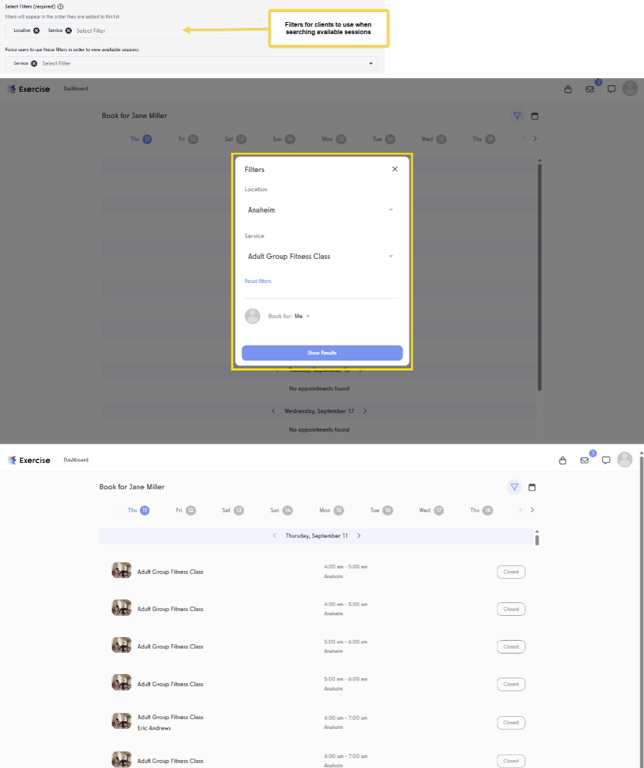The width and height of the screenshot is (644, 768).
Task: Remove the Location chip from Select Filters list
Action: (x=36, y=30)
